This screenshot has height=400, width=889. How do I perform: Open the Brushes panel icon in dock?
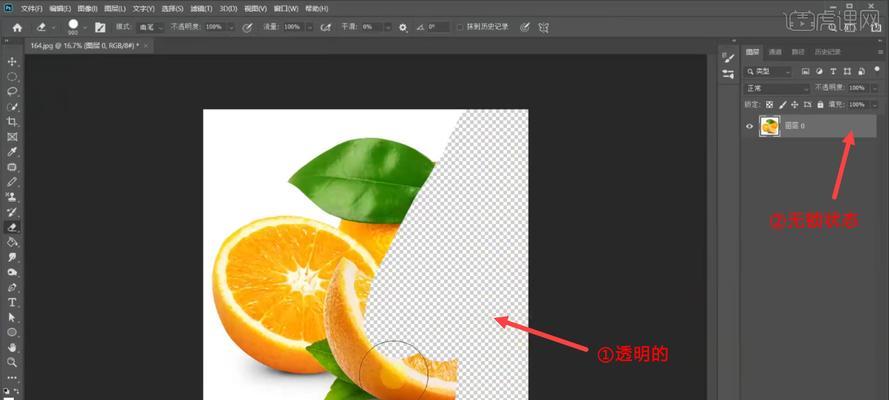[x=728, y=58]
